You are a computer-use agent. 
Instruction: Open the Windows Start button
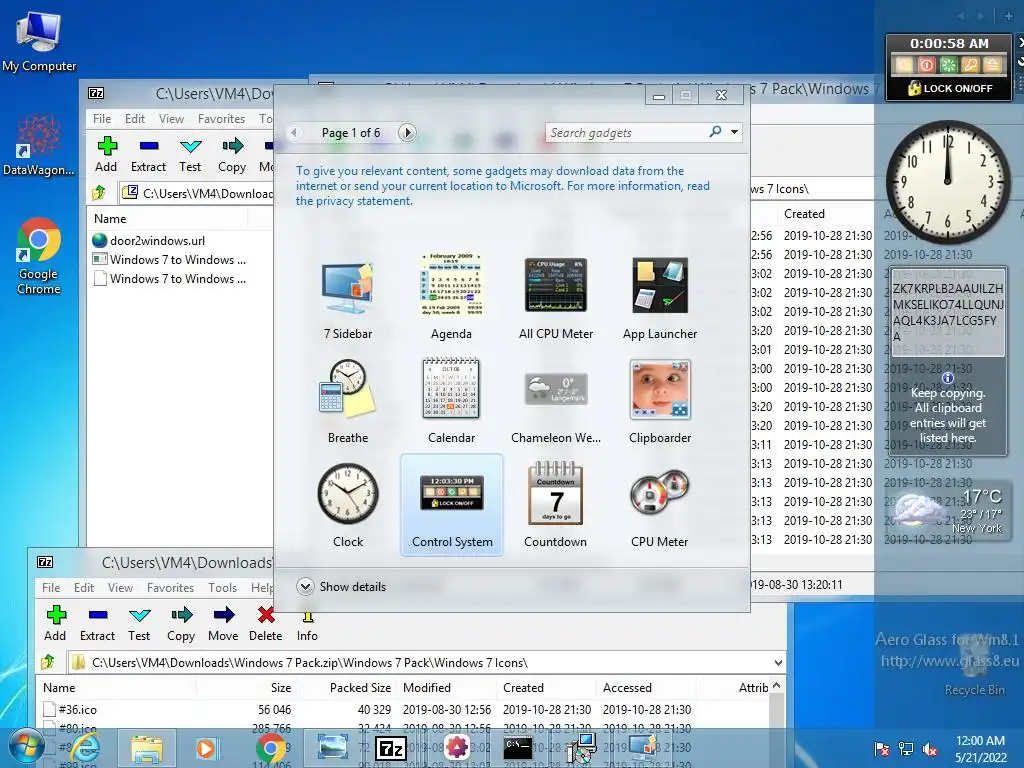pyautogui.click(x=25, y=747)
